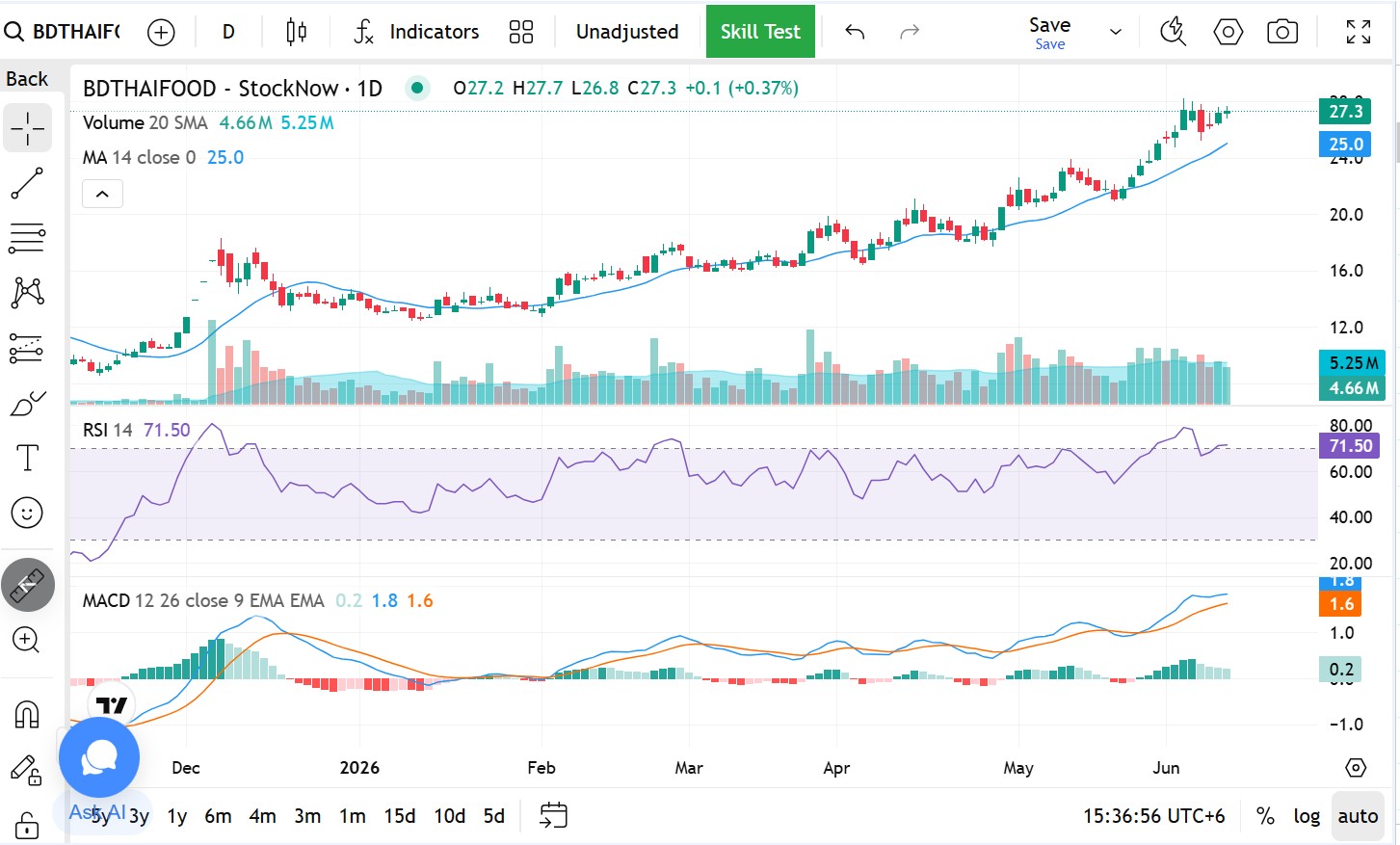Set range to 1y

(x=177, y=816)
